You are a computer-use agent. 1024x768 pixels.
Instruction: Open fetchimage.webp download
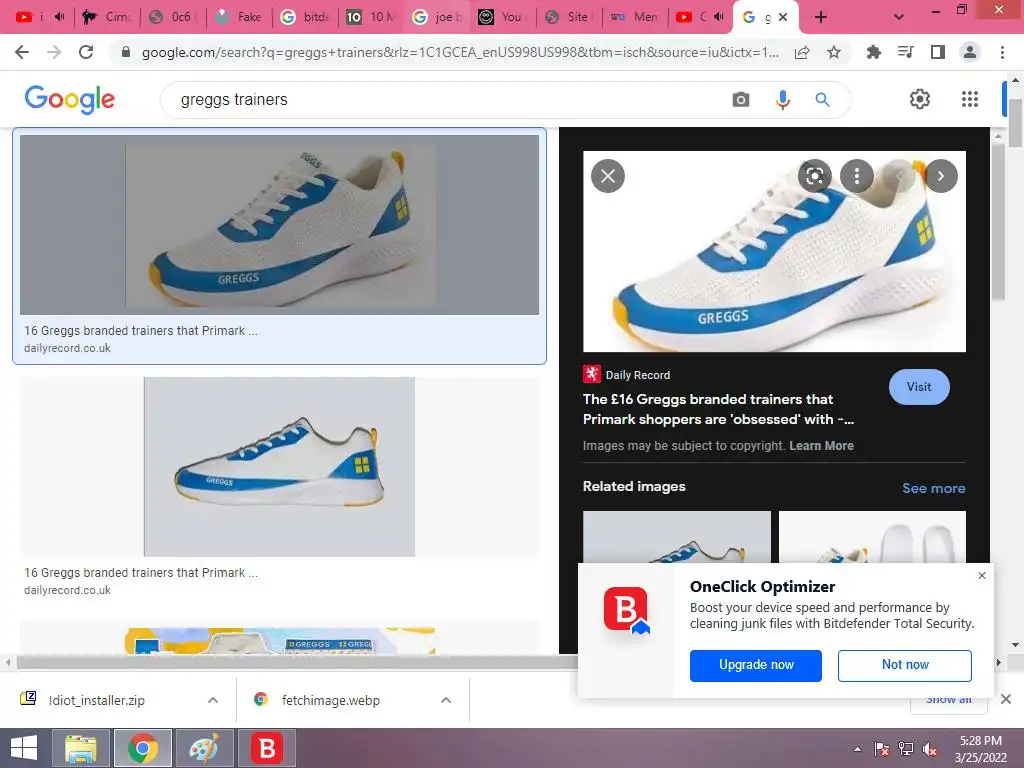(x=330, y=700)
